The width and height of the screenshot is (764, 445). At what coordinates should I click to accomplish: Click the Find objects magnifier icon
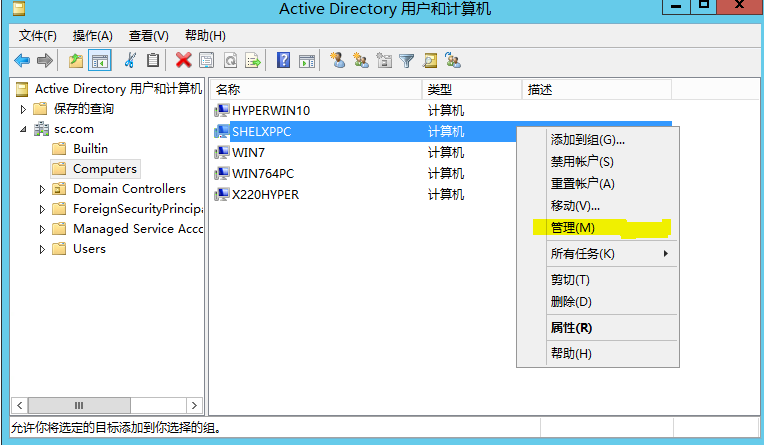pyautogui.click(x=430, y=61)
